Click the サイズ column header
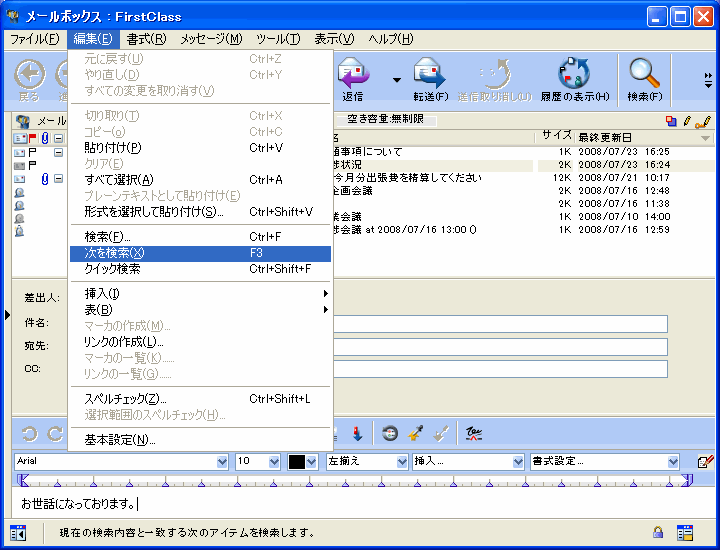 click(556, 136)
